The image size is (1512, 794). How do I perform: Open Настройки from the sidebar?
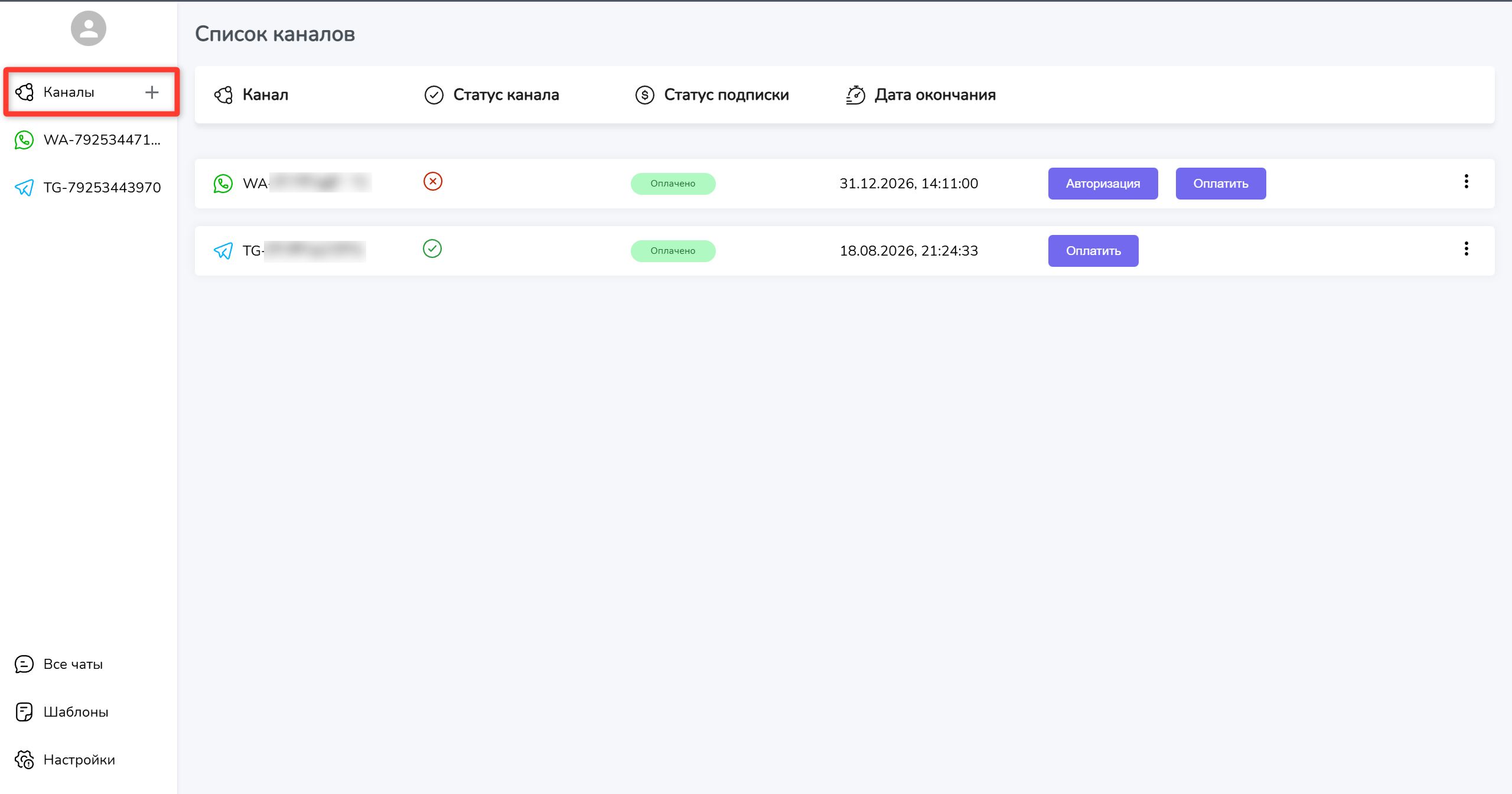(x=79, y=760)
